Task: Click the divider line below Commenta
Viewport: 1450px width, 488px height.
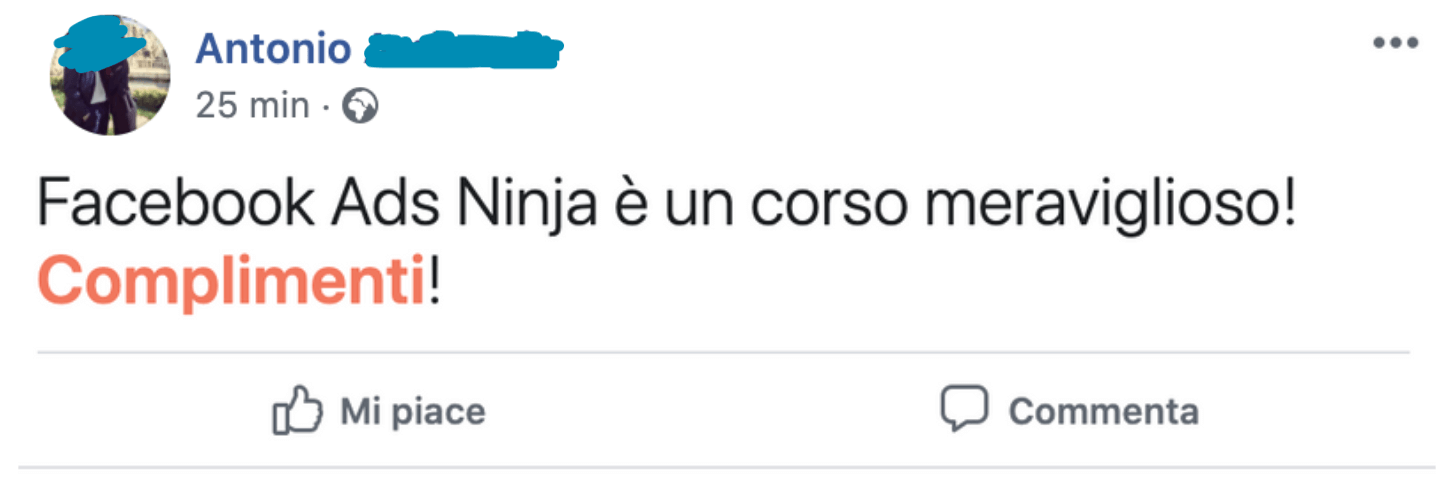Action: (x=727, y=466)
